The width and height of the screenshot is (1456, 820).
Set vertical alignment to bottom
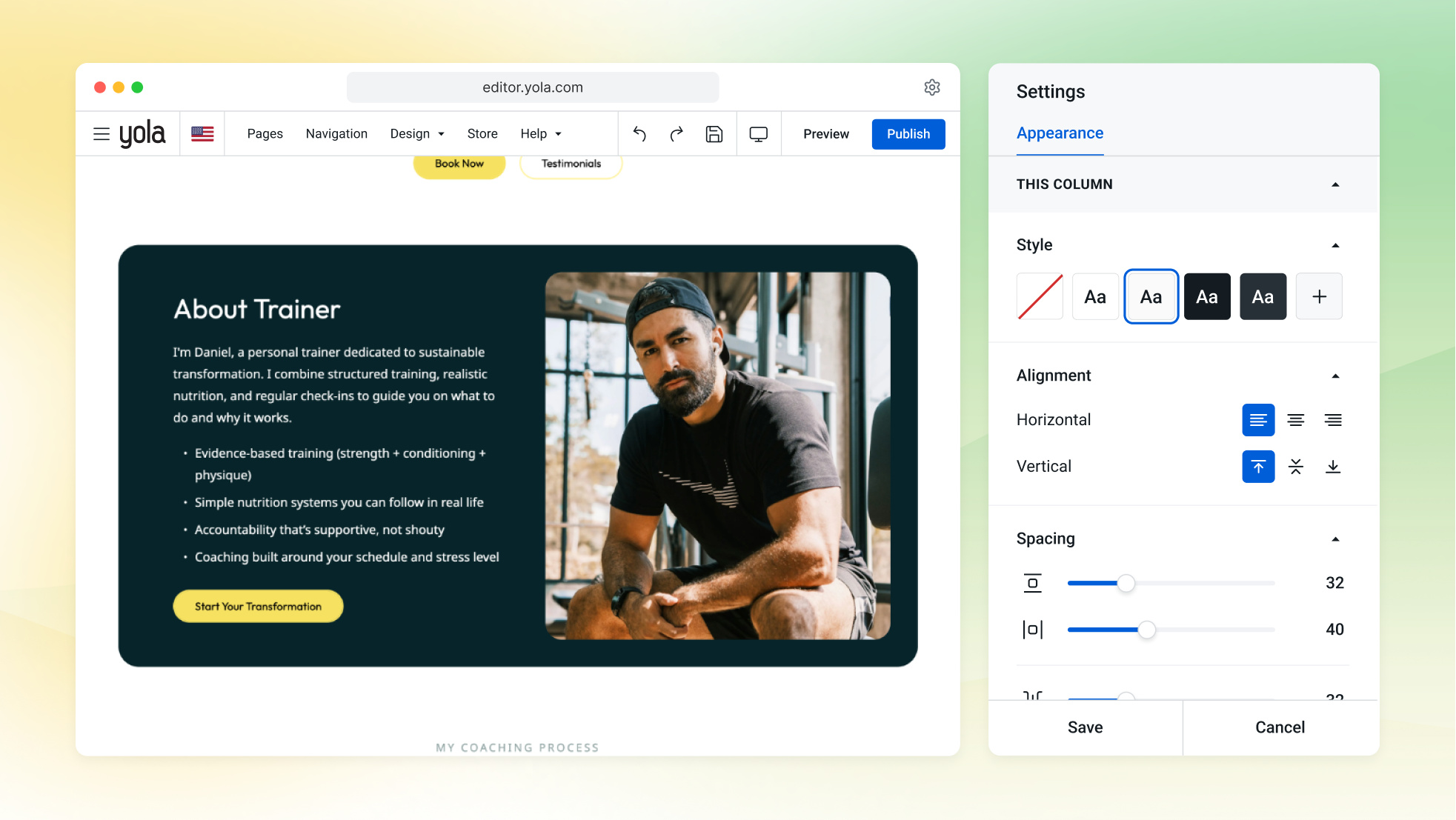[x=1333, y=467]
